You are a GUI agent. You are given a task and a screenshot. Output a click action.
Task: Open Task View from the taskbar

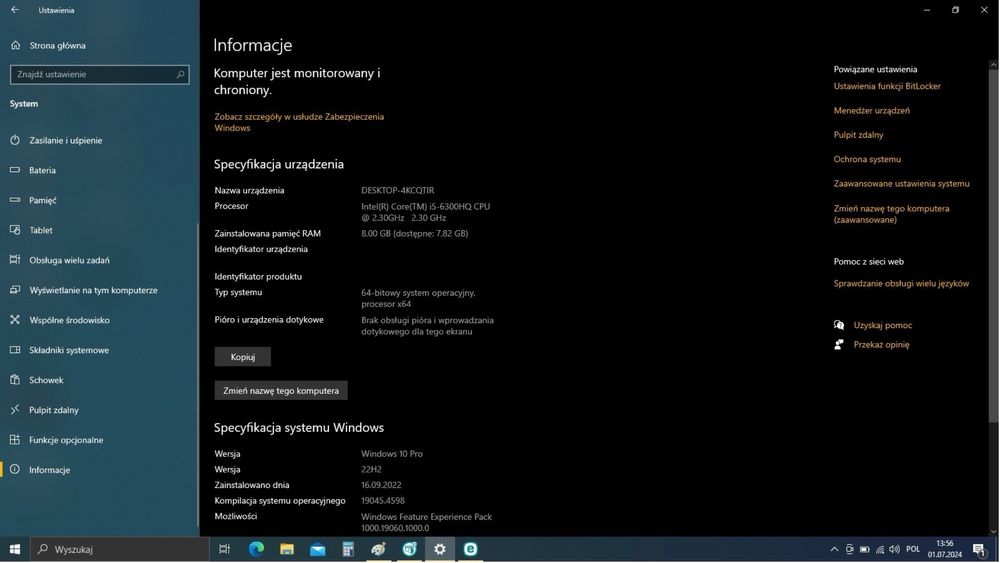pos(224,549)
